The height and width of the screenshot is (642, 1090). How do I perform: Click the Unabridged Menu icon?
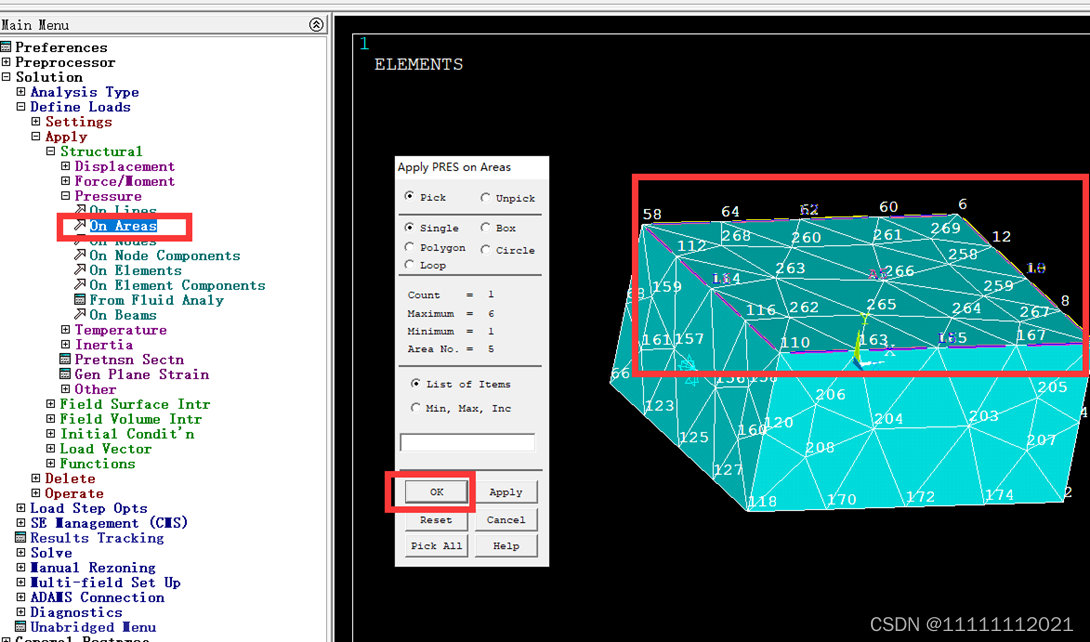pyautogui.click(x=21, y=627)
